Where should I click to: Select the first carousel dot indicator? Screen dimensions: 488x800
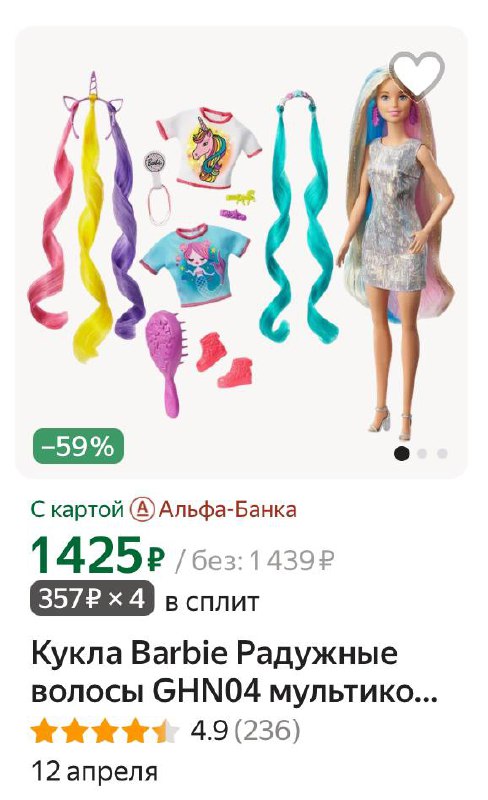point(402,453)
